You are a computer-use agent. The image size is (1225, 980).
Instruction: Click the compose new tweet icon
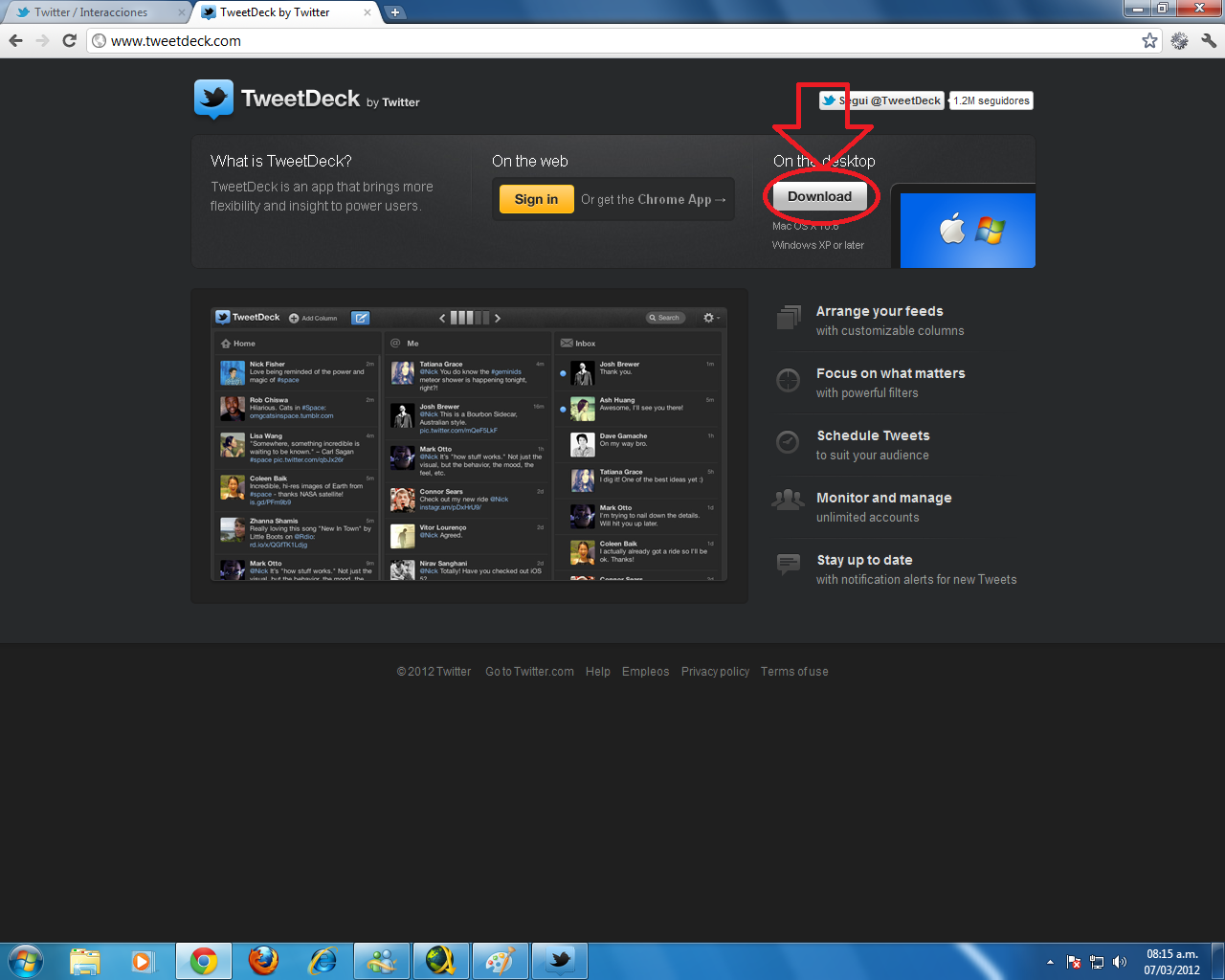click(x=361, y=318)
